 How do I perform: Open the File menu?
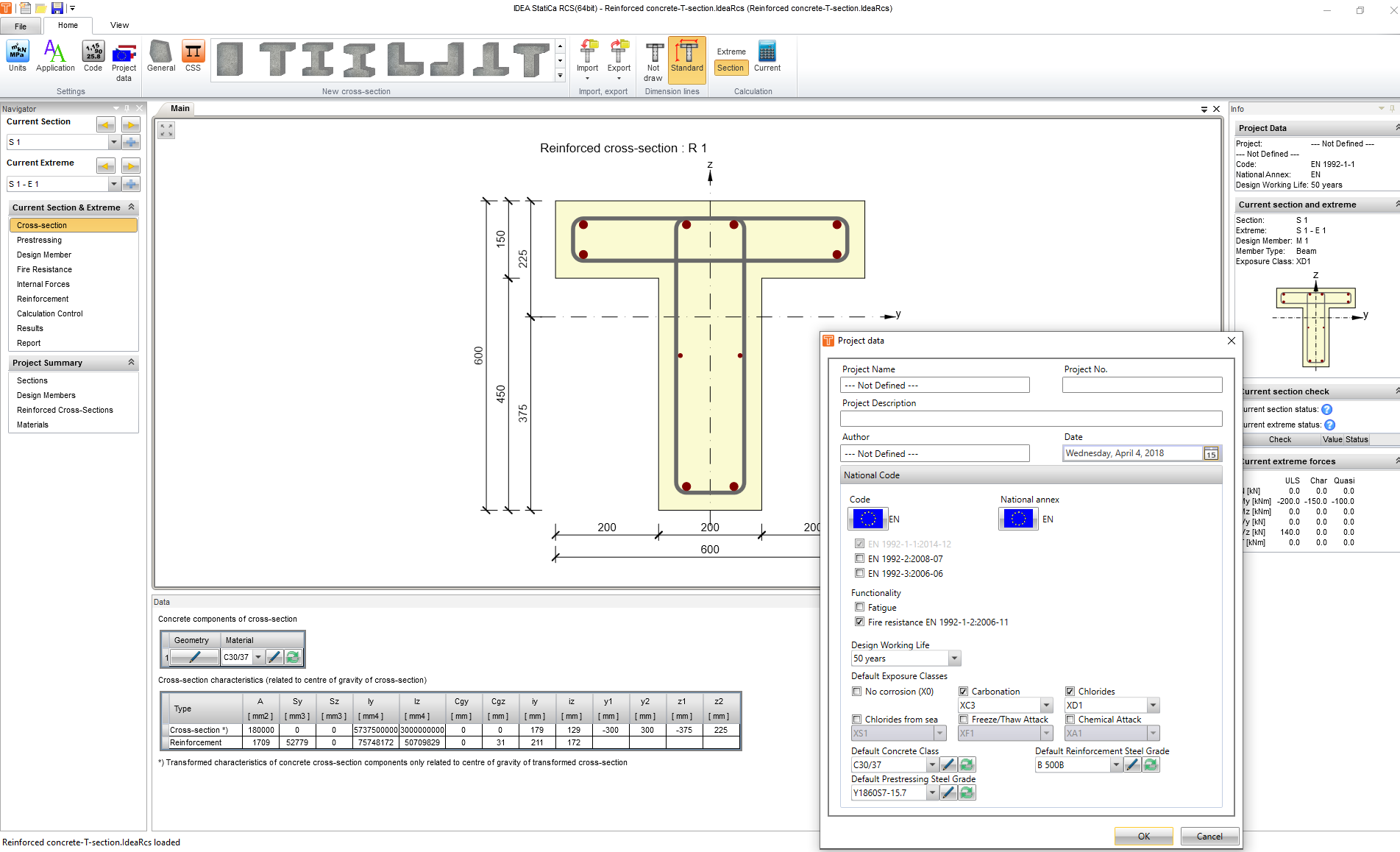21,26
